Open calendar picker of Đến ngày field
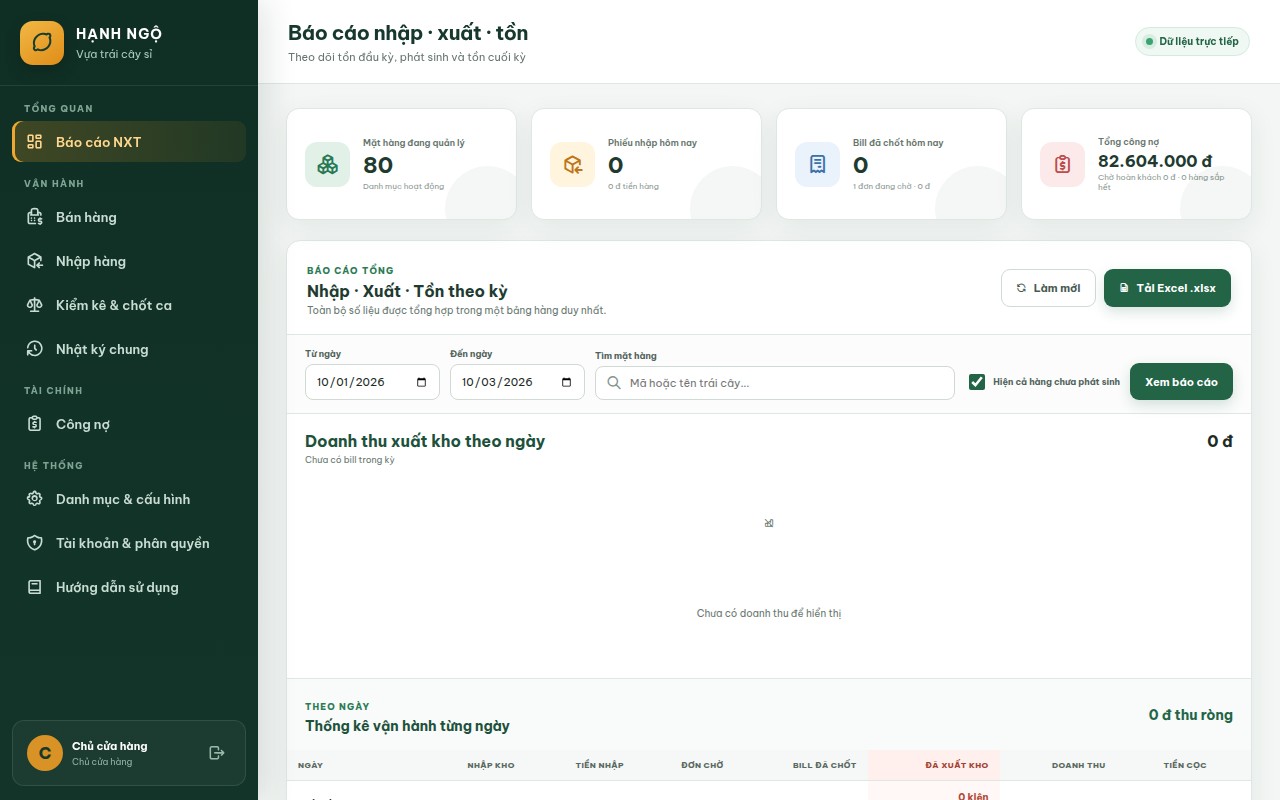This screenshot has height=800, width=1280. tap(566, 382)
